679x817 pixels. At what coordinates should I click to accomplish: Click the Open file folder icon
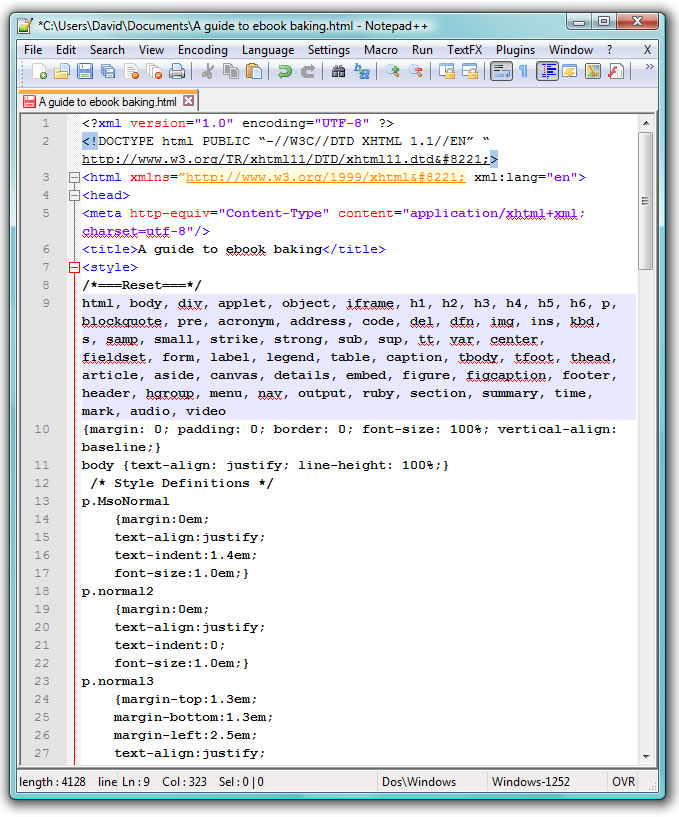pyautogui.click(x=62, y=71)
